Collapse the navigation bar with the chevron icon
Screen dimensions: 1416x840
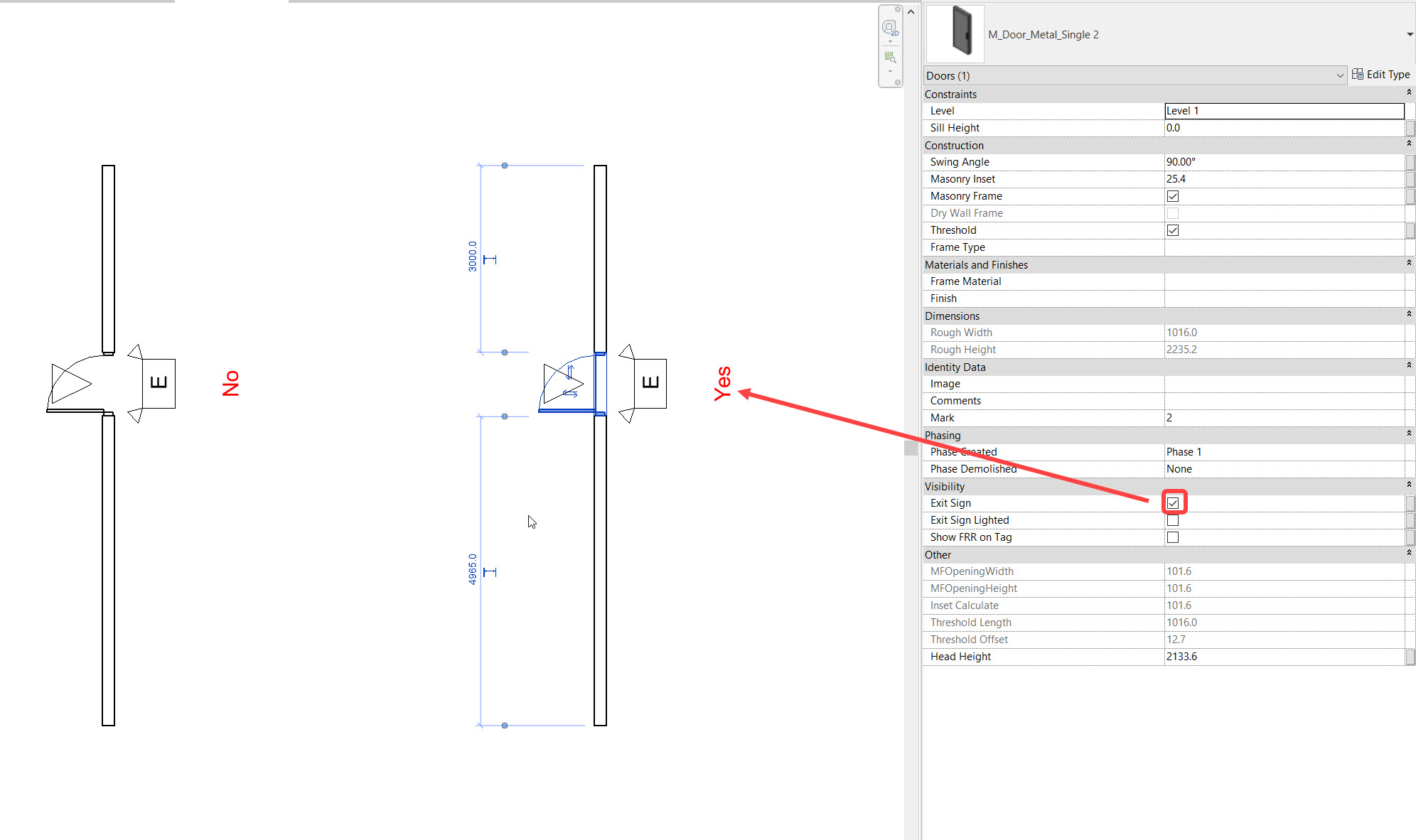[x=911, y=11]
